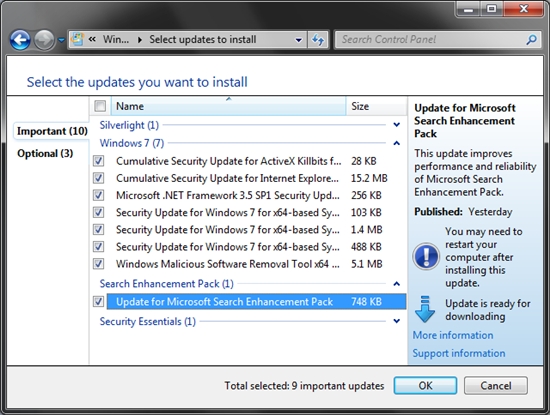Click the '15.2 MB' size value
This screenshot has width=550, height=415.
click(x=369, y=178)
